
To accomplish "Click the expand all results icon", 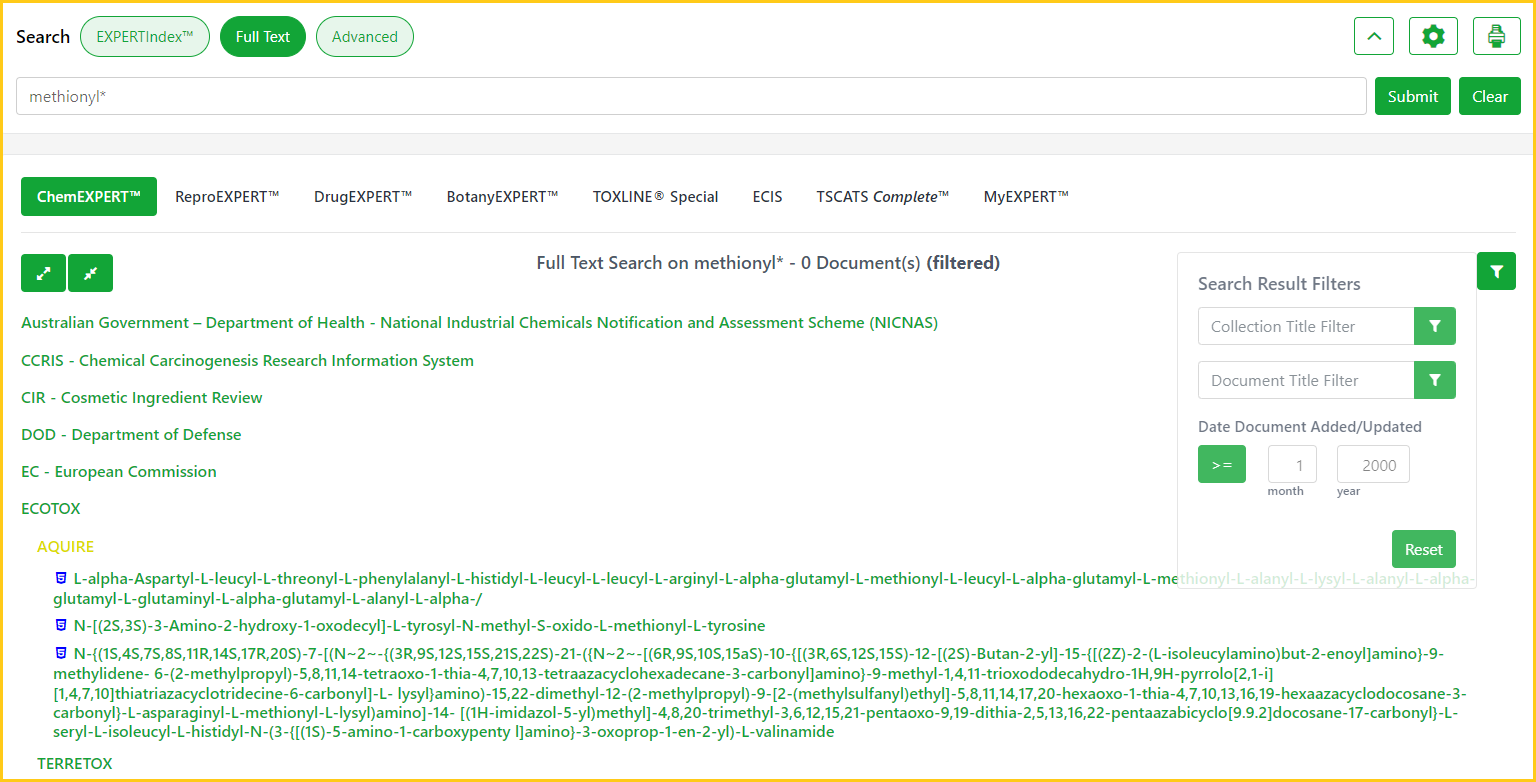I will pos(43,273).
